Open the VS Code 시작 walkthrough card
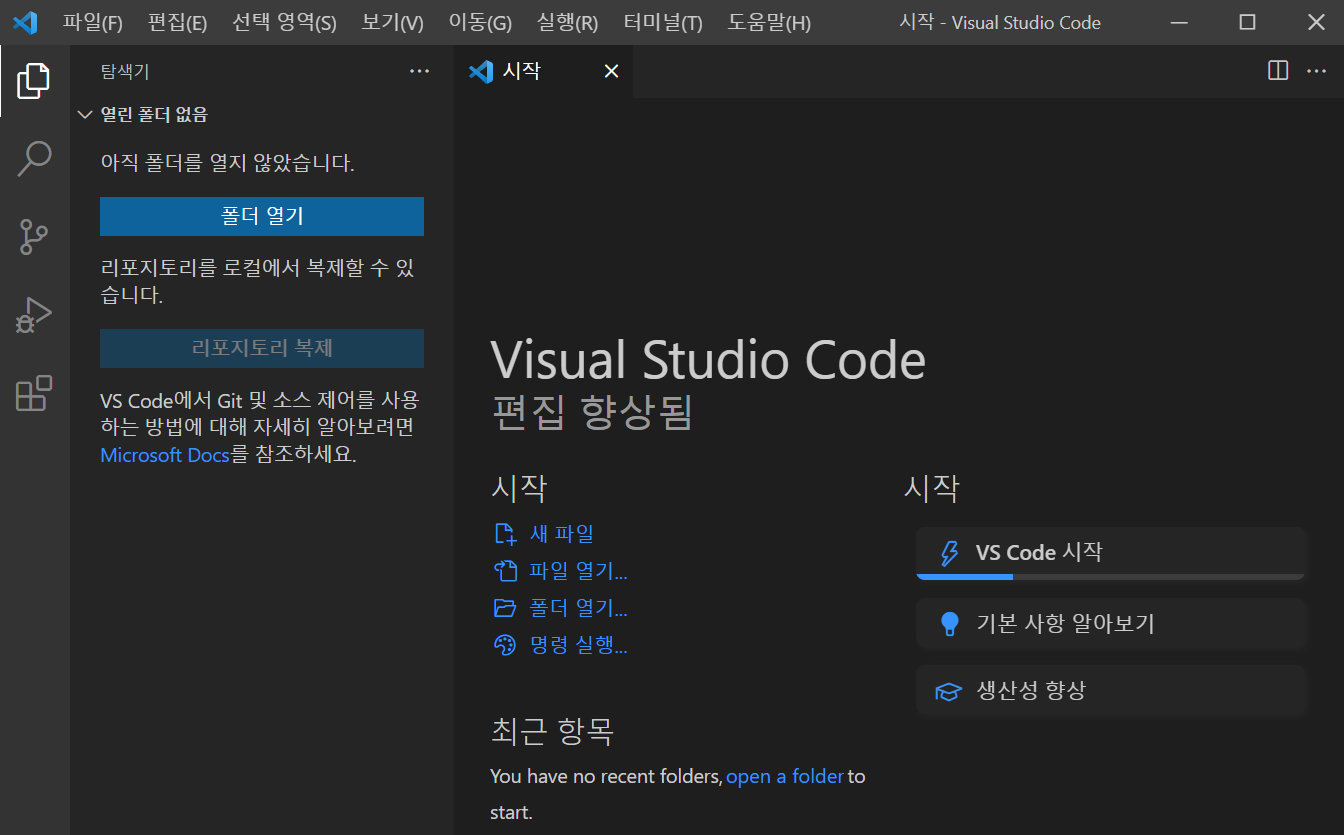The width and height of the screenshot is (1344, 835). (1111, 553)
